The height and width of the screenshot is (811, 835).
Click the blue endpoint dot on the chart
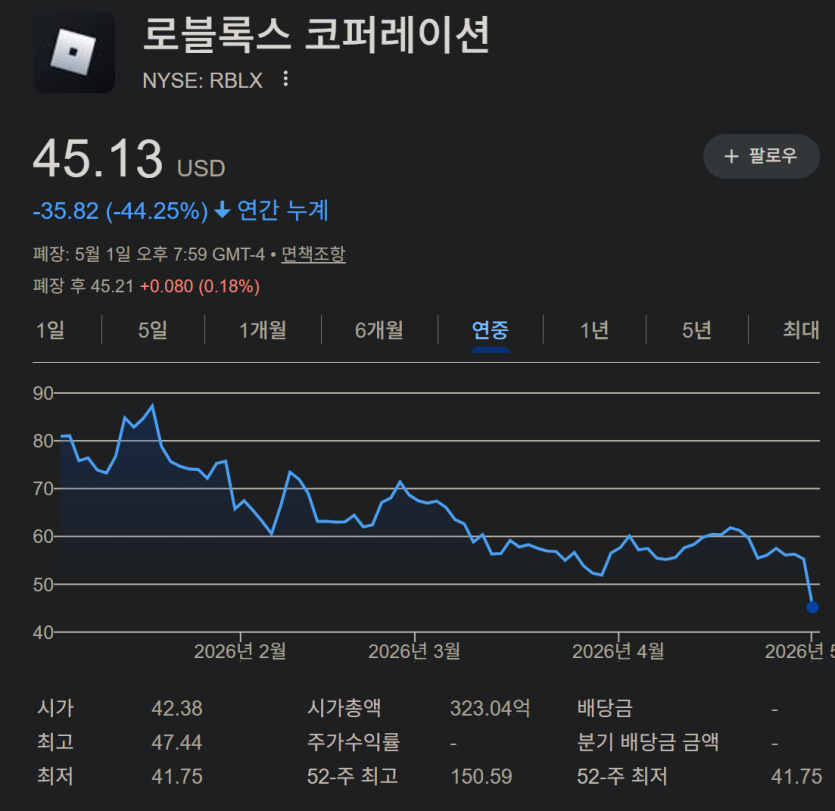pos(812,607)
